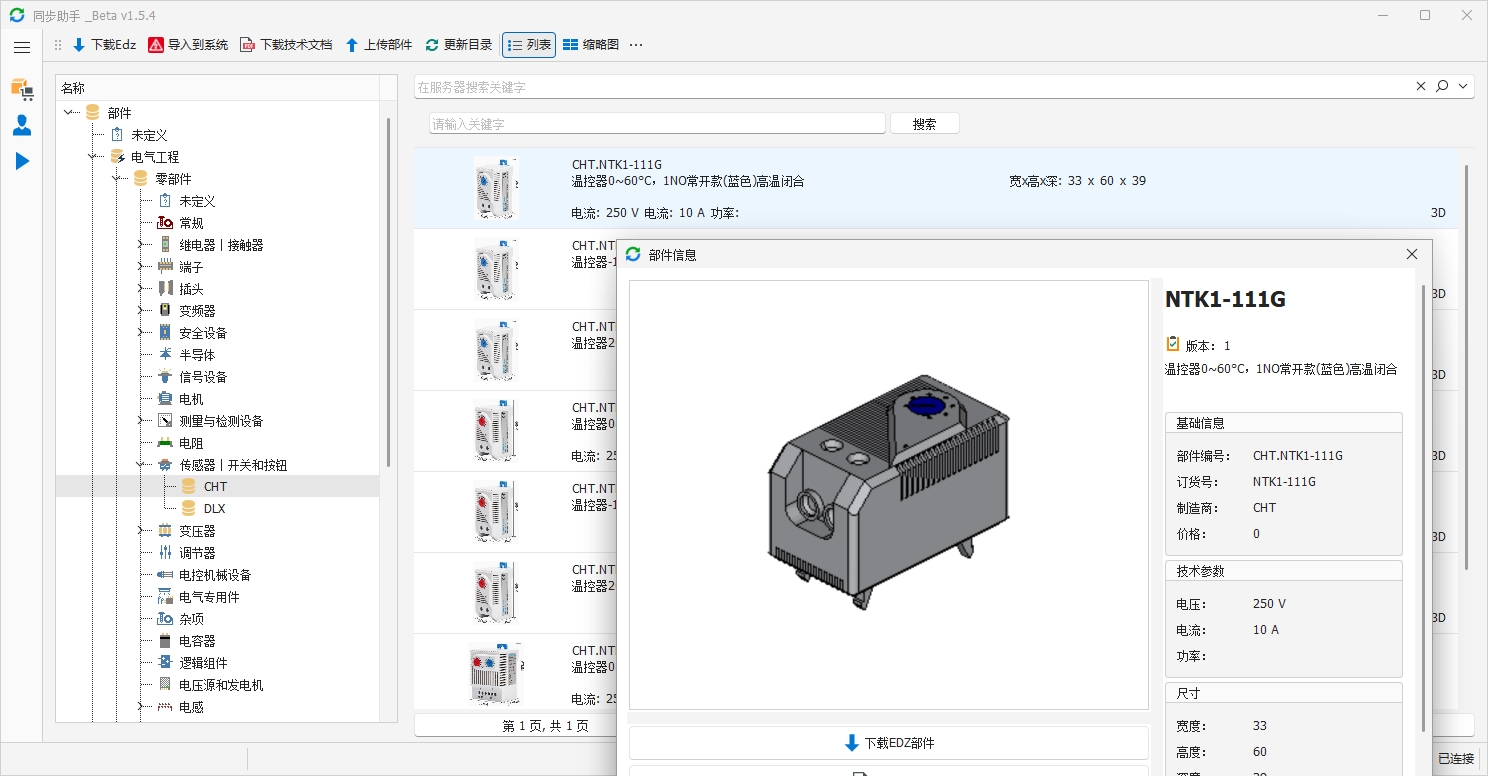Collapse the 零部件 tree node
Screen dimensions: 1488x776
pos(117,179)
